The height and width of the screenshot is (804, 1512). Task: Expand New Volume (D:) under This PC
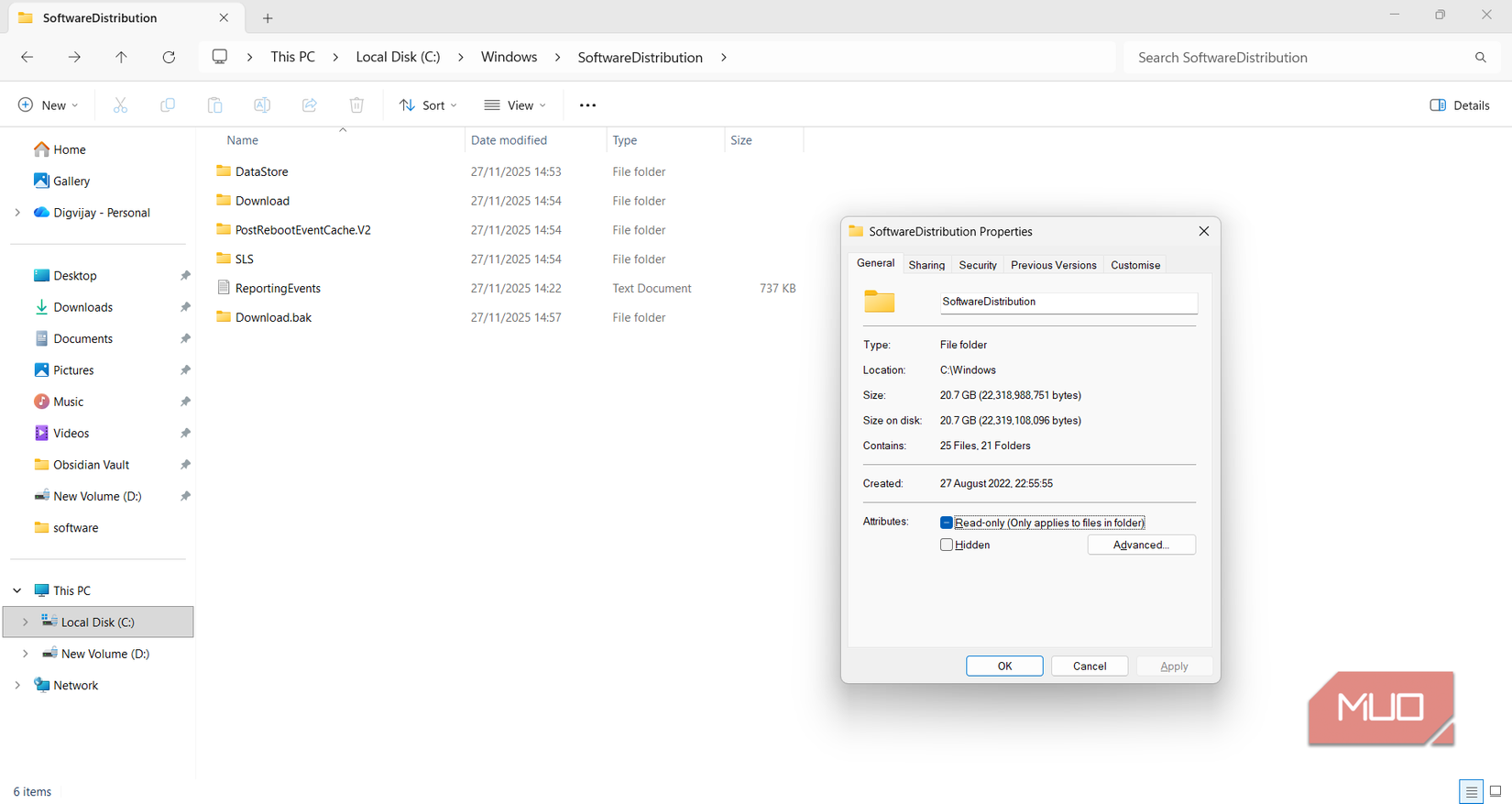coord(26,654)
